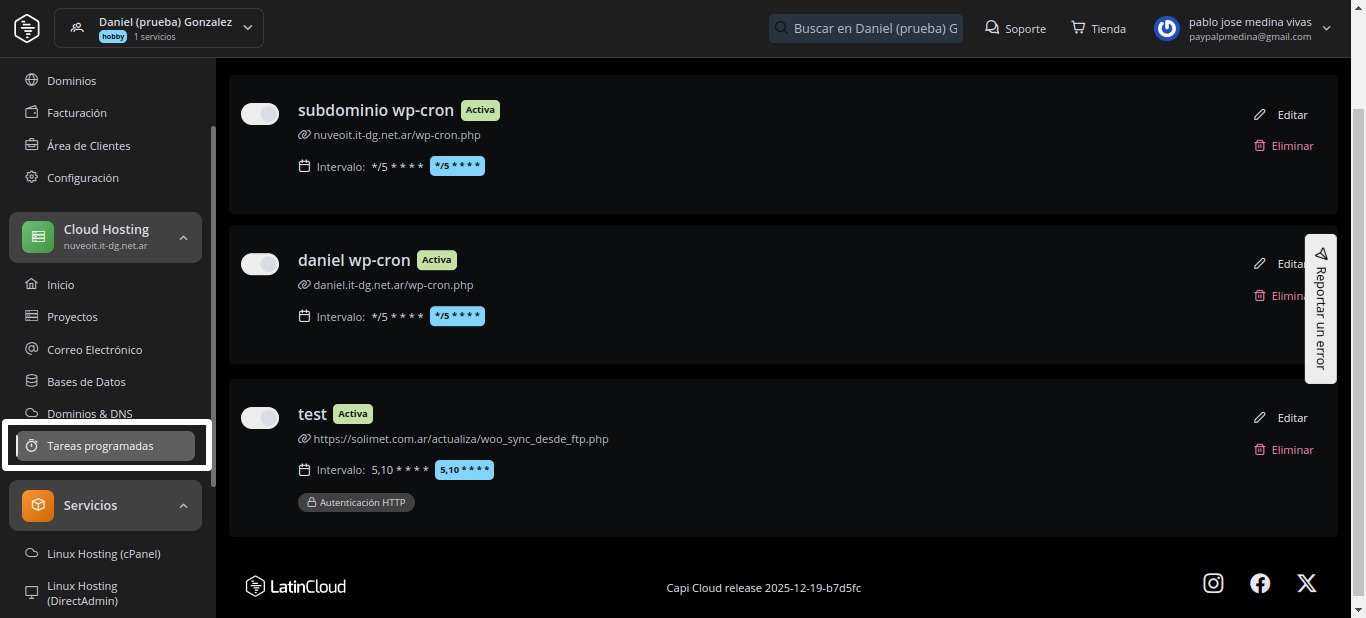Viewport: 1366px width, 618px height.
Task: Open Bases de Datos in sidebar
Action: pos(86,382)
